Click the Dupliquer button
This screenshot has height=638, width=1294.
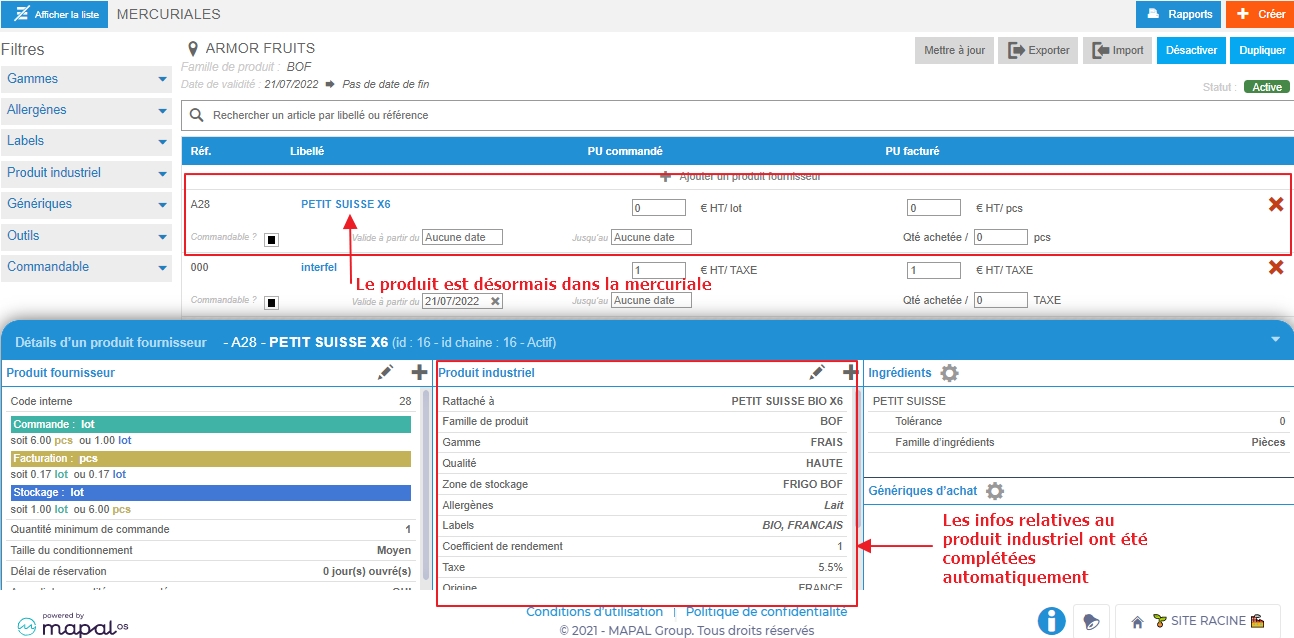[x=1262, y=50]
